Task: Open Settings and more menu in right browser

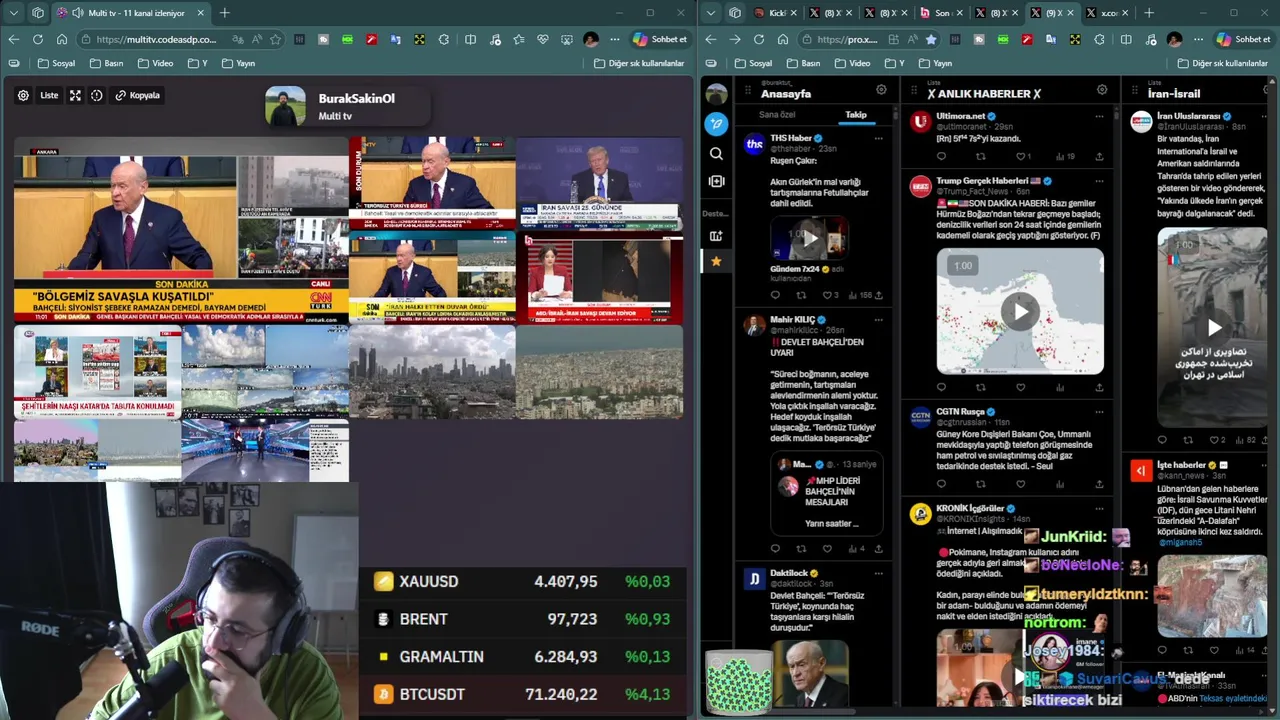Action: point(1196,39)
